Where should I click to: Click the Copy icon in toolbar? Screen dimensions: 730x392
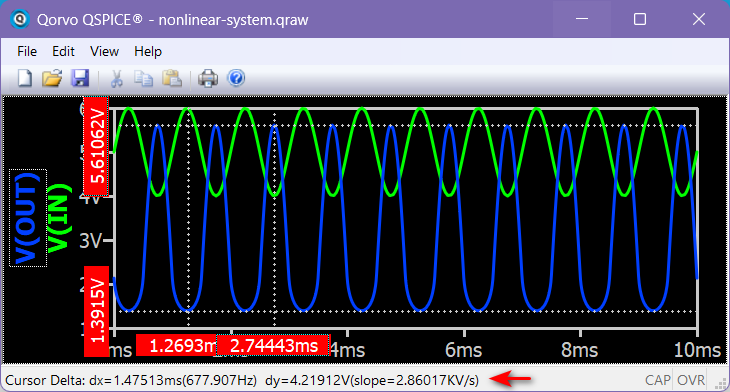(143, 78)
